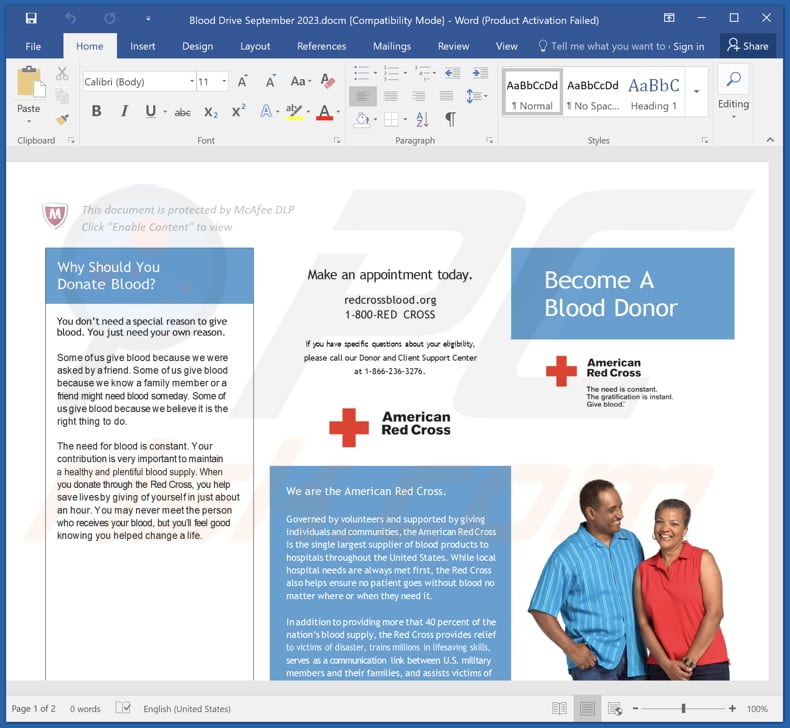Click the Undo arrow icon

[71, 19]
